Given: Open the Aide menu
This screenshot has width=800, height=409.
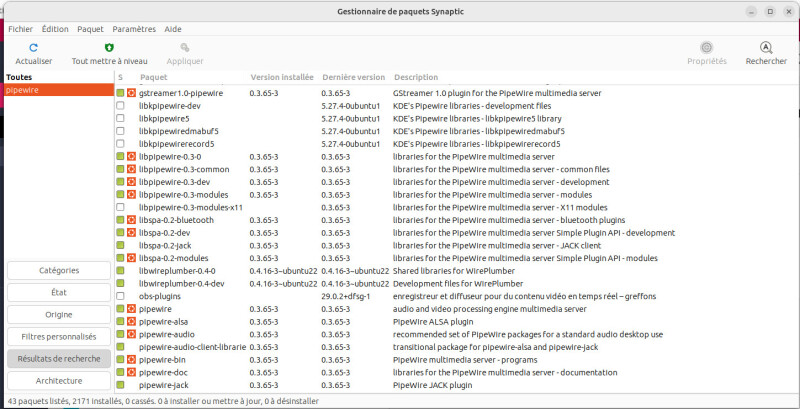Looking at the screenshot, I should pyautogui.click(x=173, y=29).
